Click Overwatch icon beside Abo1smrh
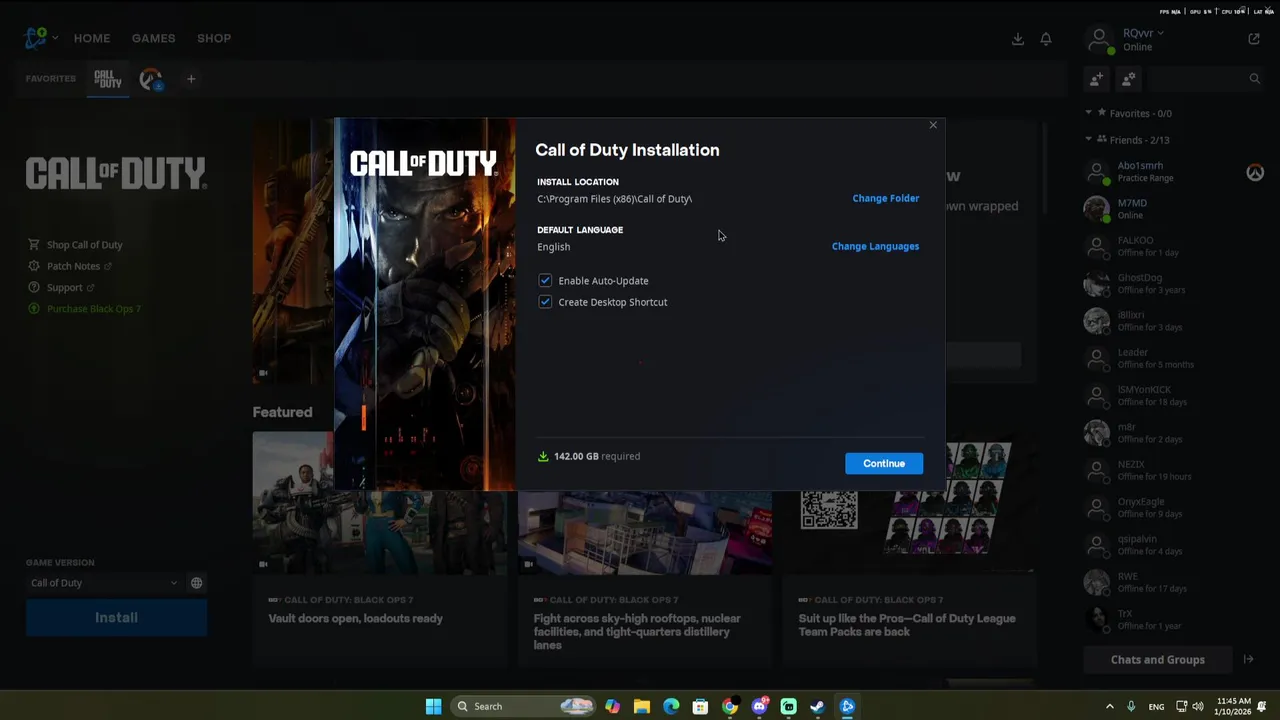Image resolution: width=1280 pixels, height=720 pixels. click(x=1255, y=172)
